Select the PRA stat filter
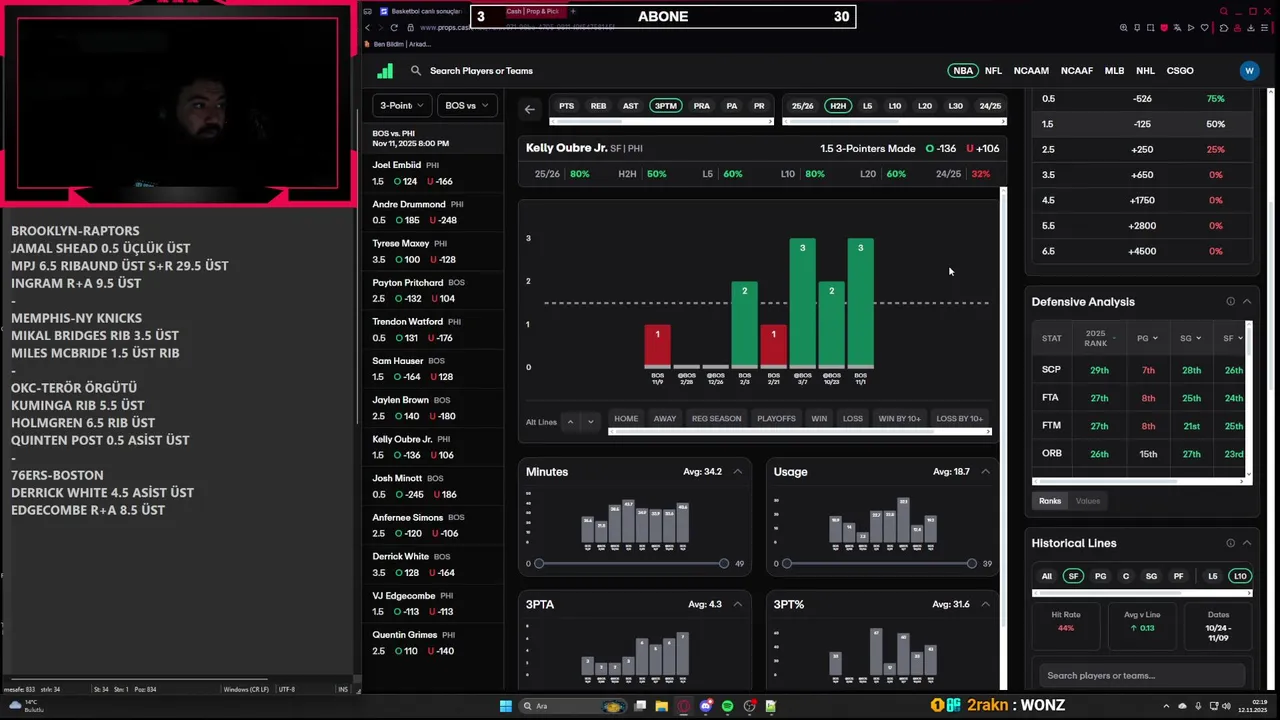1280x720 pixels. [x=702, y=106]
